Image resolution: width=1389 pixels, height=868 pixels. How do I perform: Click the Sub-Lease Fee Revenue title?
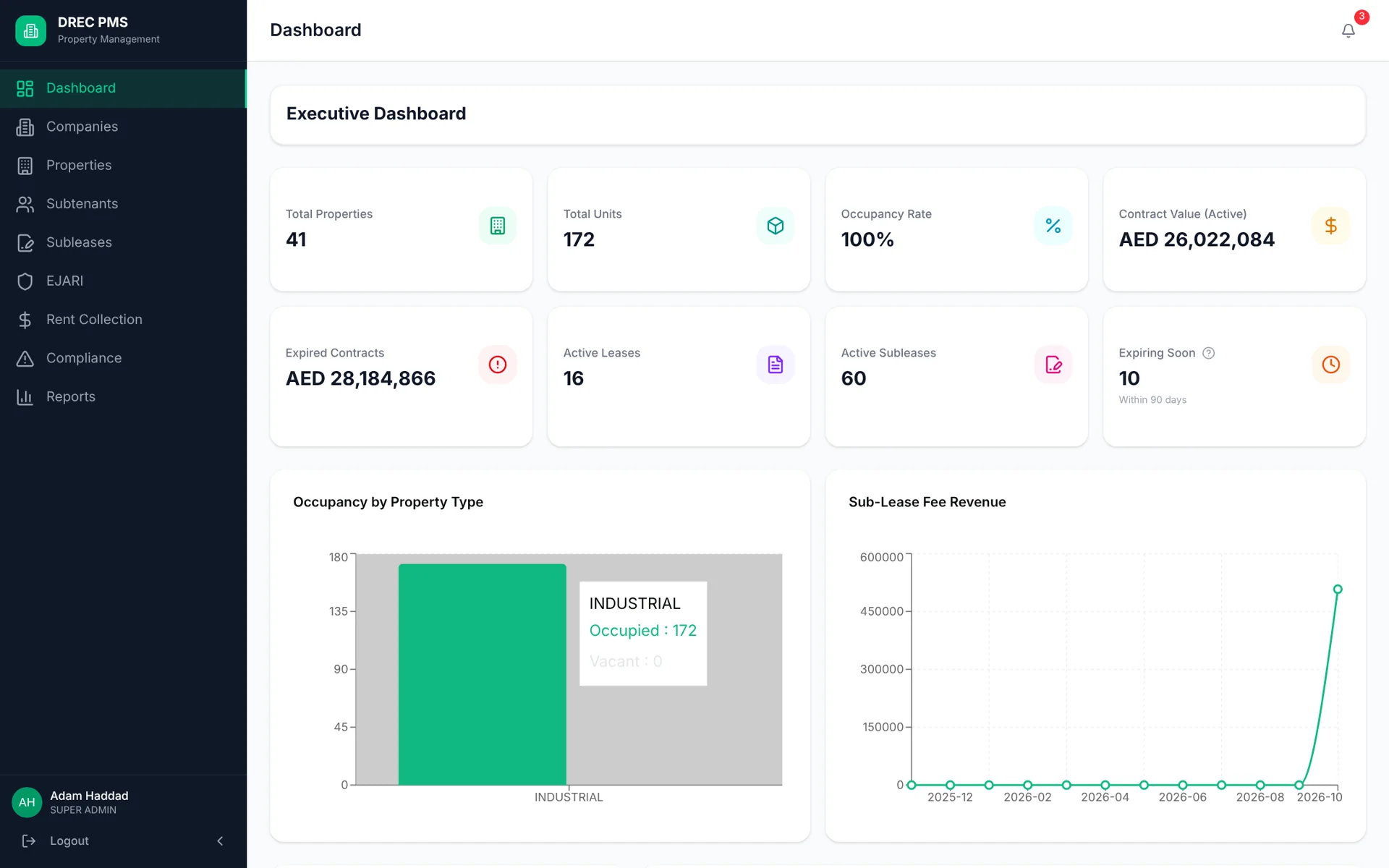tap(927, 502)
